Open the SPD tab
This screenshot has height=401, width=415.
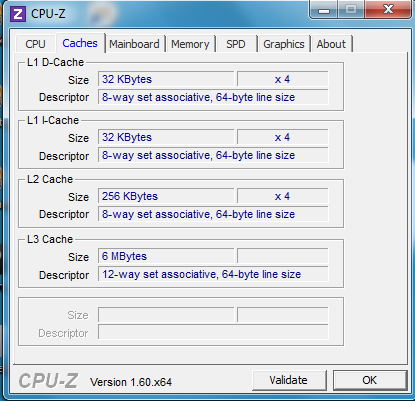click(x=236, y=44)
